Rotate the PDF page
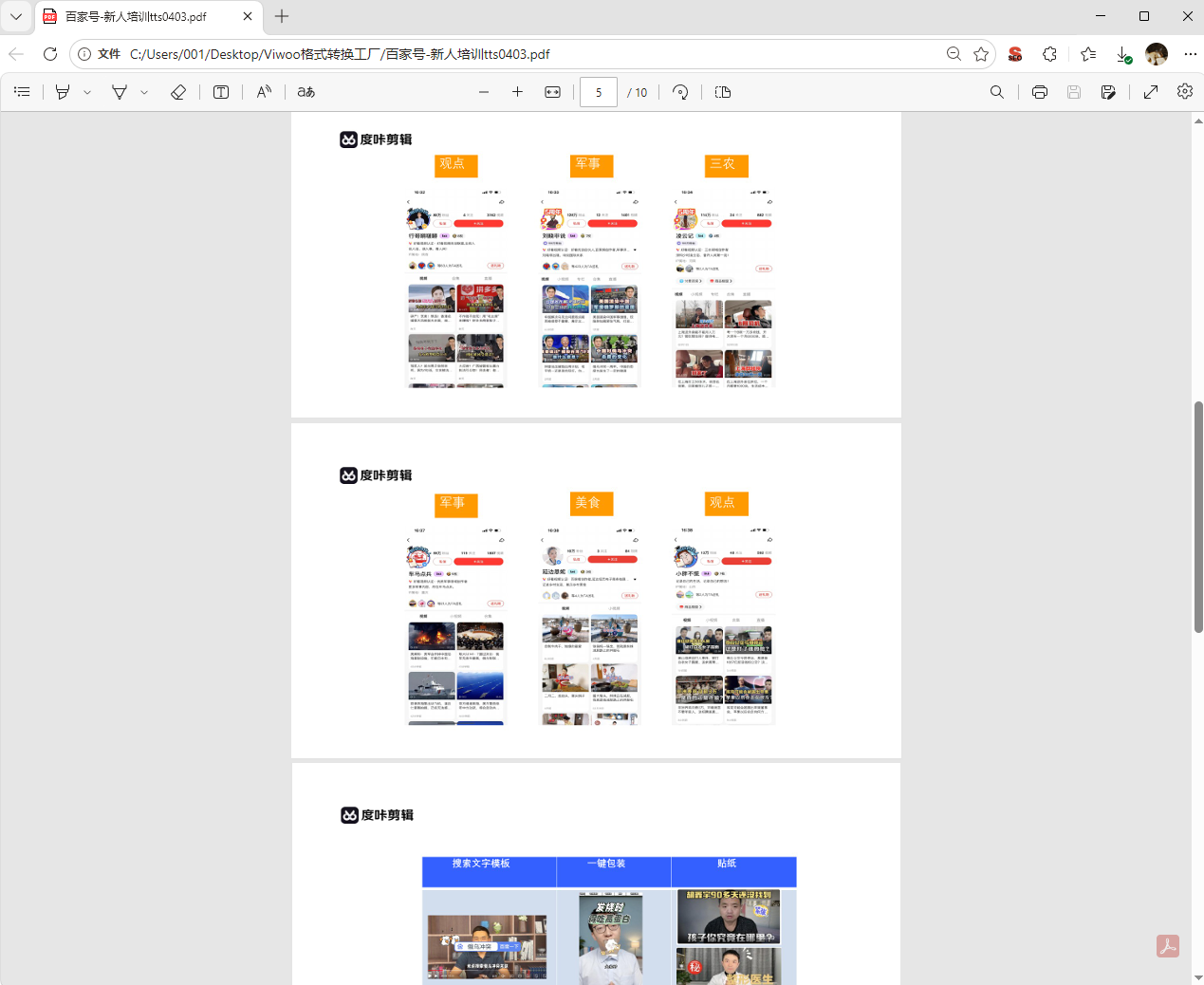 tap(680, 92)
